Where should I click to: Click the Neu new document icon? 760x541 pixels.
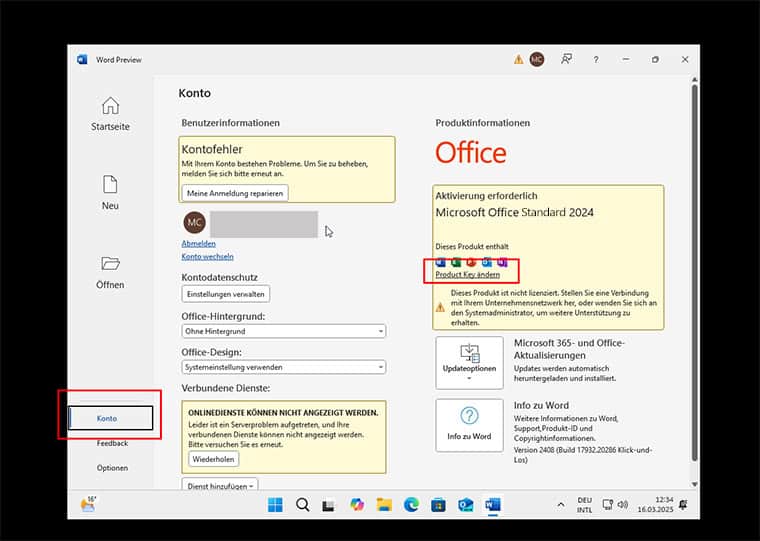point(110,185)
